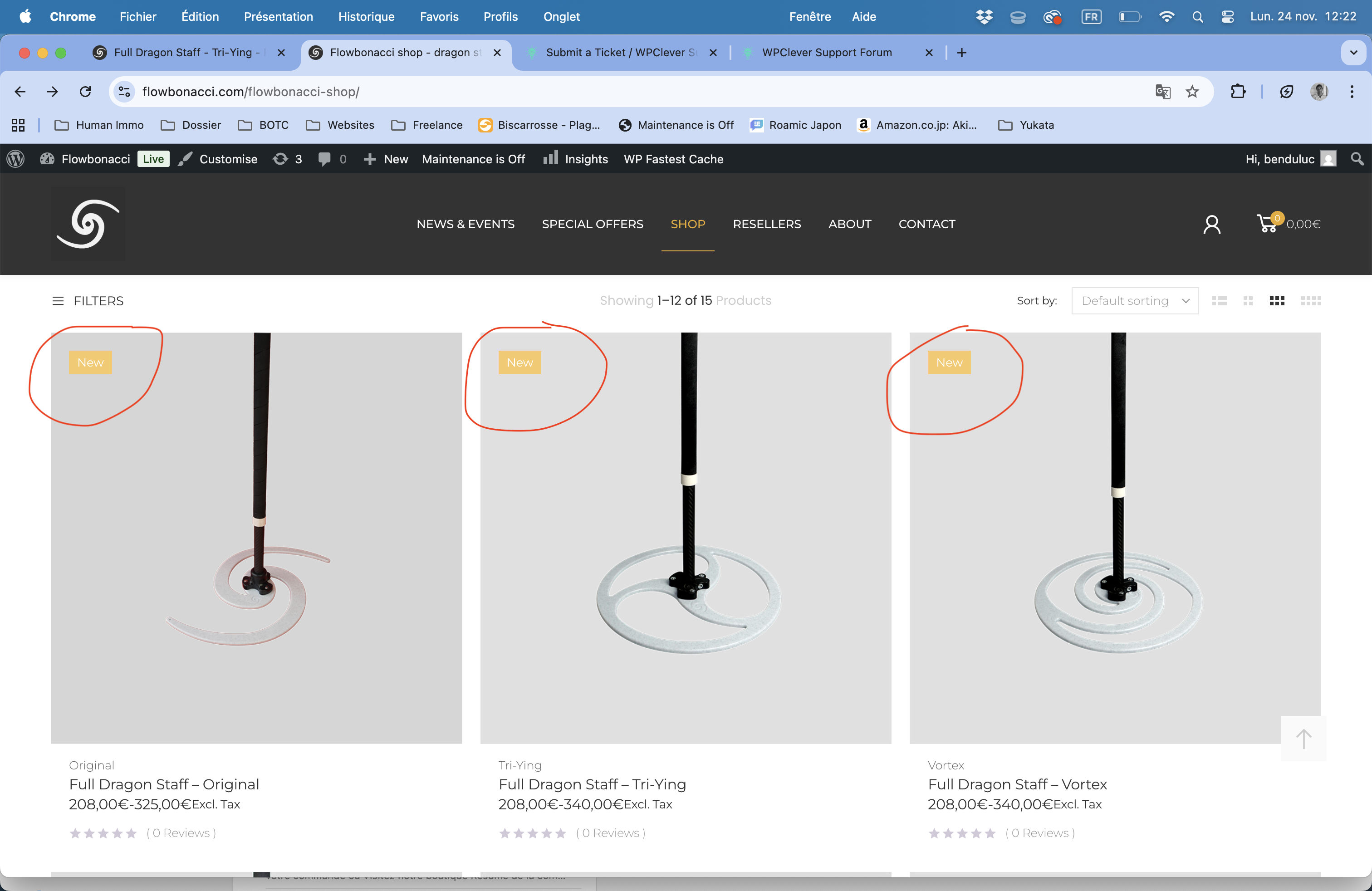Click the Flowbonacci spiral logo

88,224
